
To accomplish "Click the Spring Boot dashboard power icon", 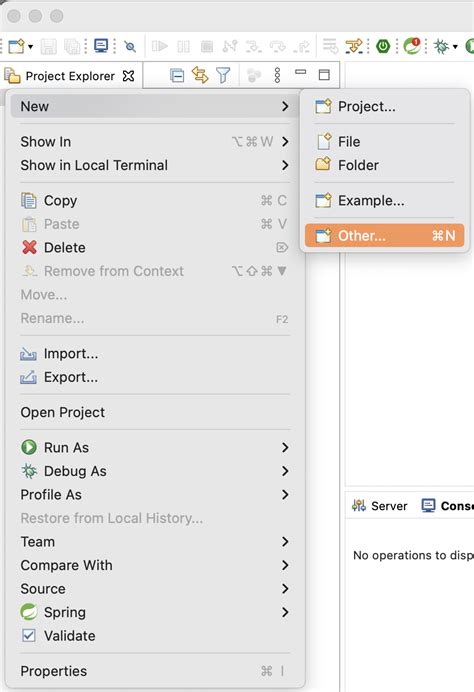I will (x=383, y=46).
